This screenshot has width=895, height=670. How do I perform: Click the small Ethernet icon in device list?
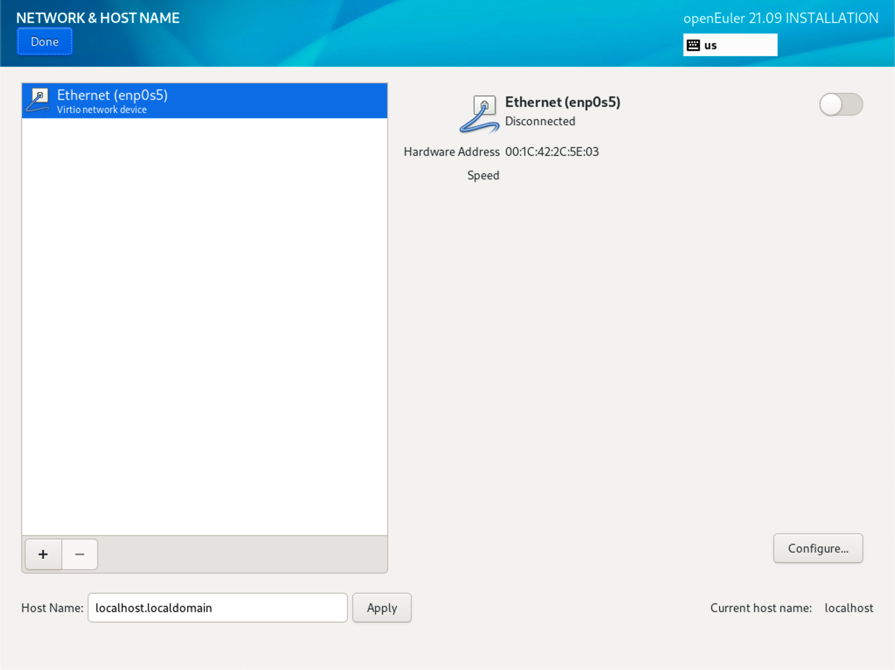click(x=38, y=100)
